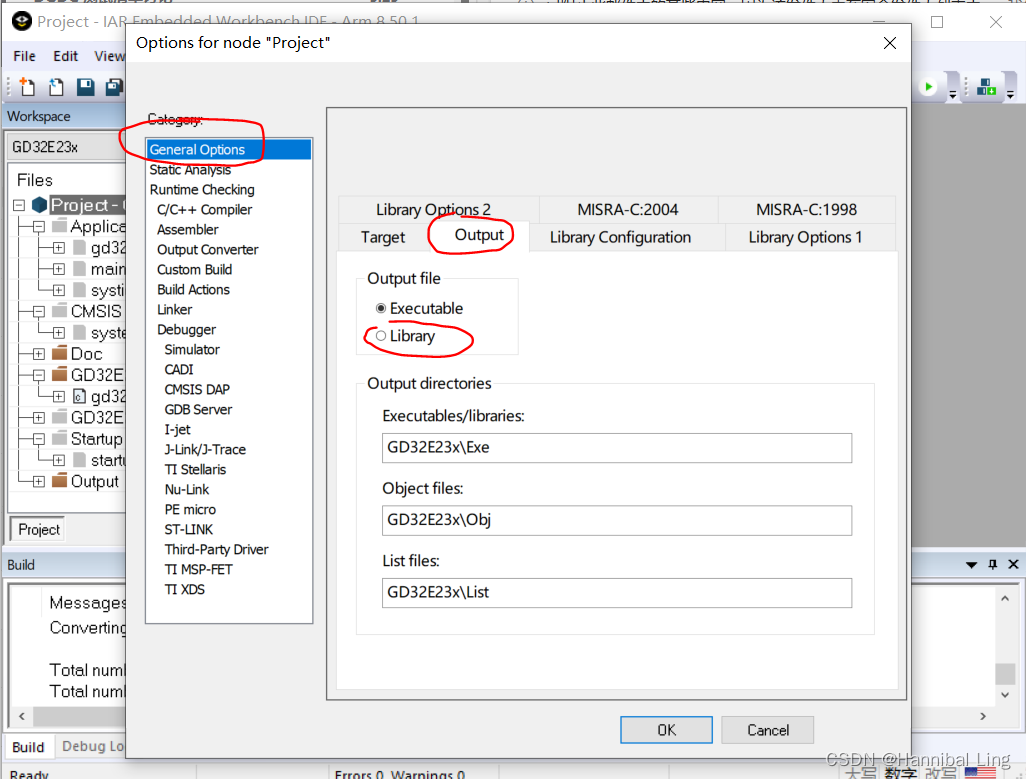Close the Options dialog with X

pyautogui.click(x=889, y=43)
